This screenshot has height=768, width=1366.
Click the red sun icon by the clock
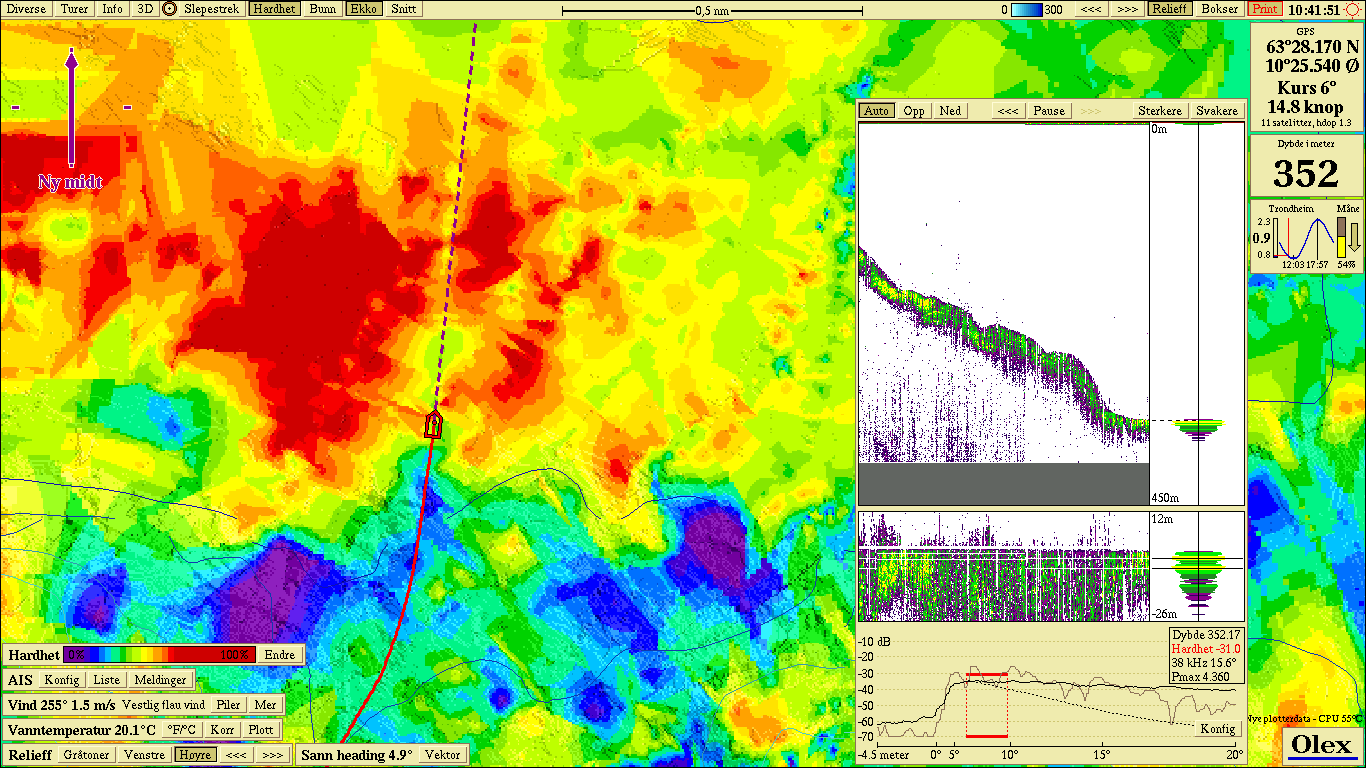click(x=1352, y=9)
